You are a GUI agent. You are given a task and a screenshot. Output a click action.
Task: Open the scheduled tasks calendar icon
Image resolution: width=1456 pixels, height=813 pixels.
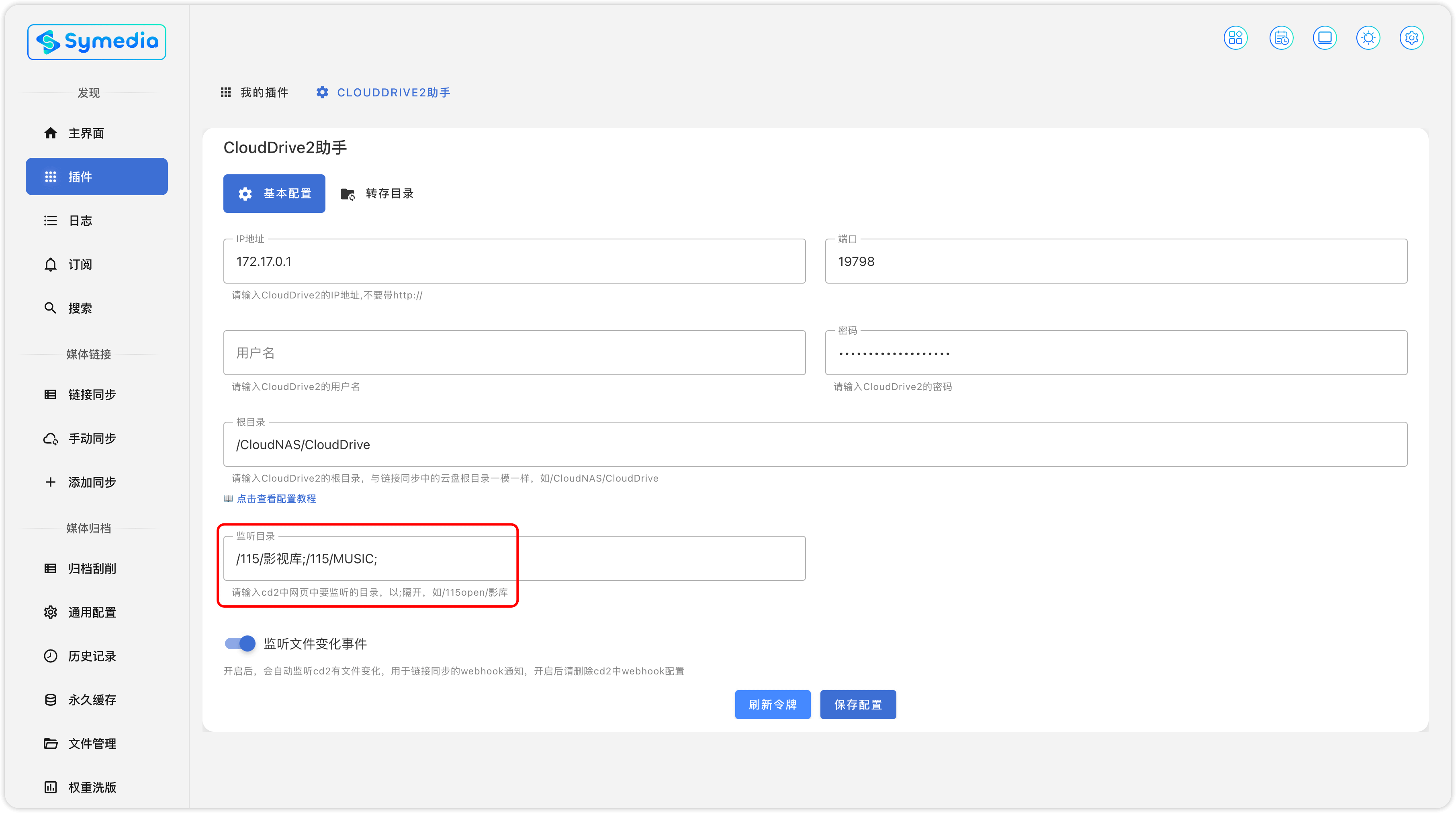[x=1281, y=38]
